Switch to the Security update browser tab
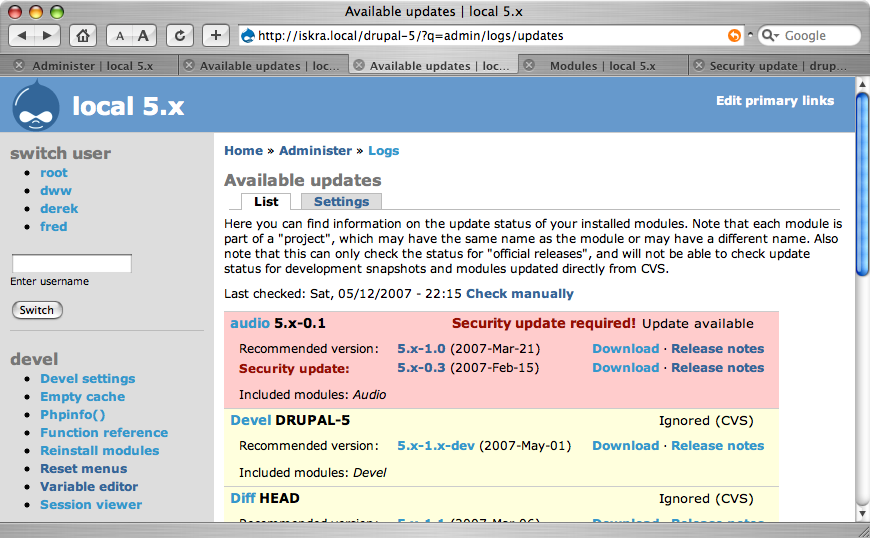This screenshot has height=538, width=870. [780, 66]
